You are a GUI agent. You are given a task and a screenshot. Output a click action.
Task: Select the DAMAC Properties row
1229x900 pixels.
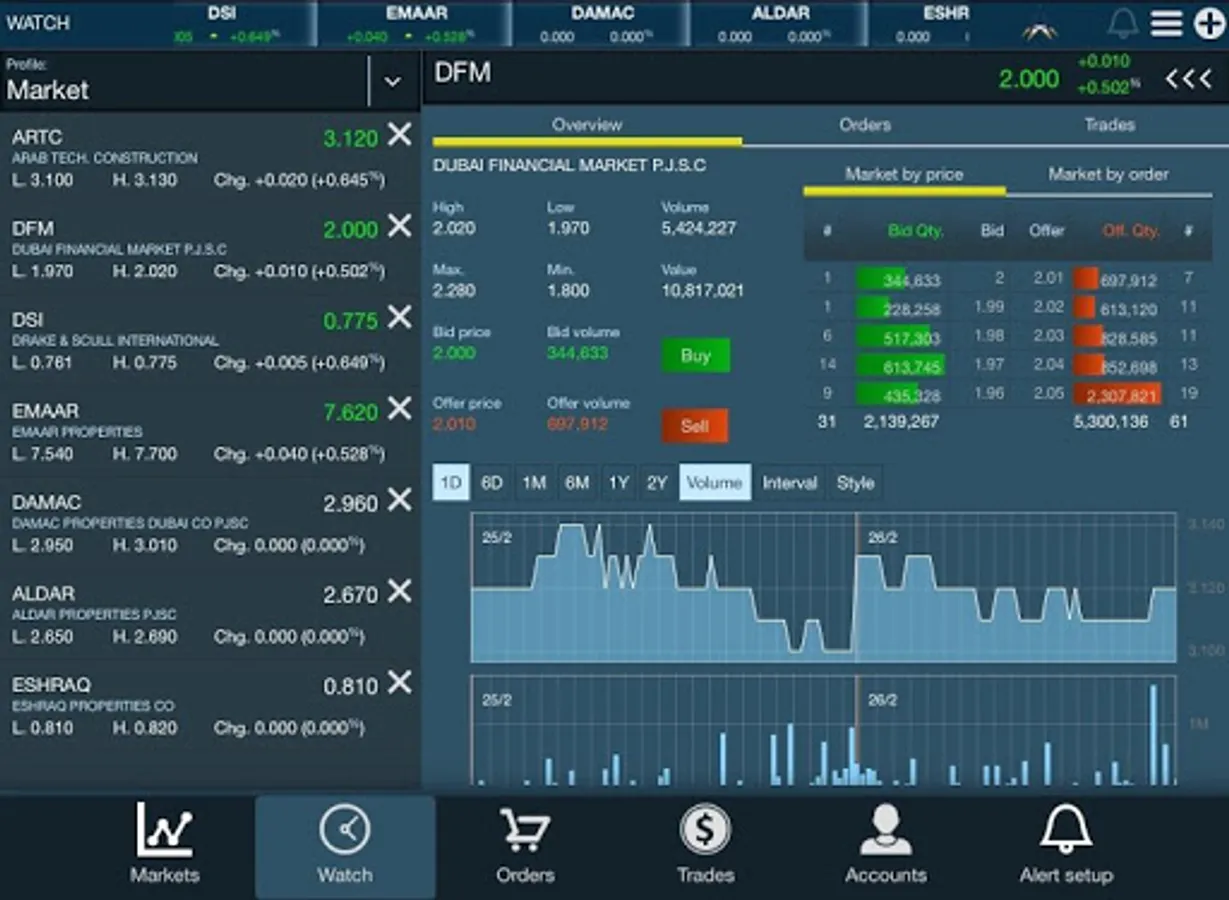210,523
